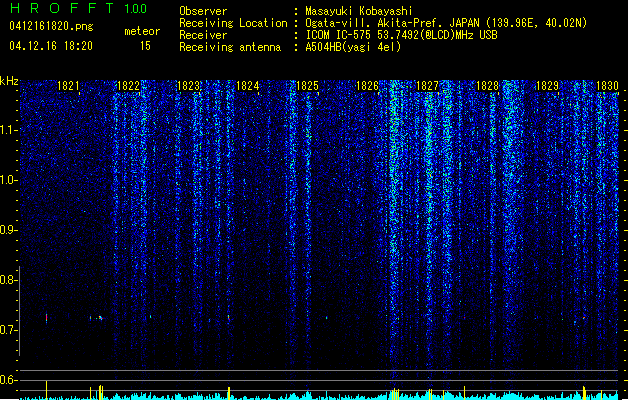
Task: Click the 1824 time marker
Action: tap(248, 86)
